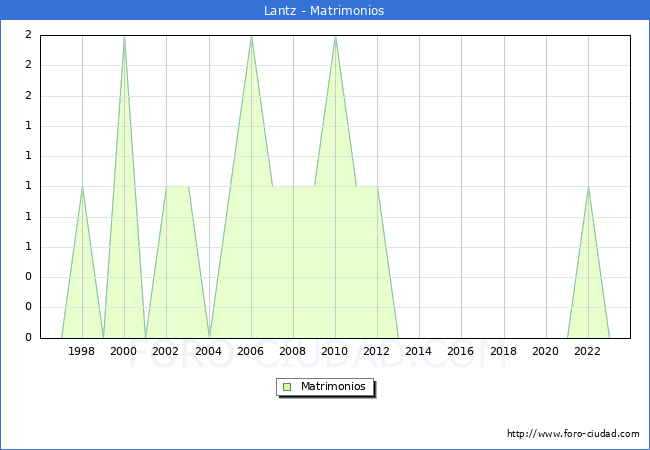Click the peak data point at year 2022
The height and width of the screenshot is (450, 650).
(x=588, y=187)
